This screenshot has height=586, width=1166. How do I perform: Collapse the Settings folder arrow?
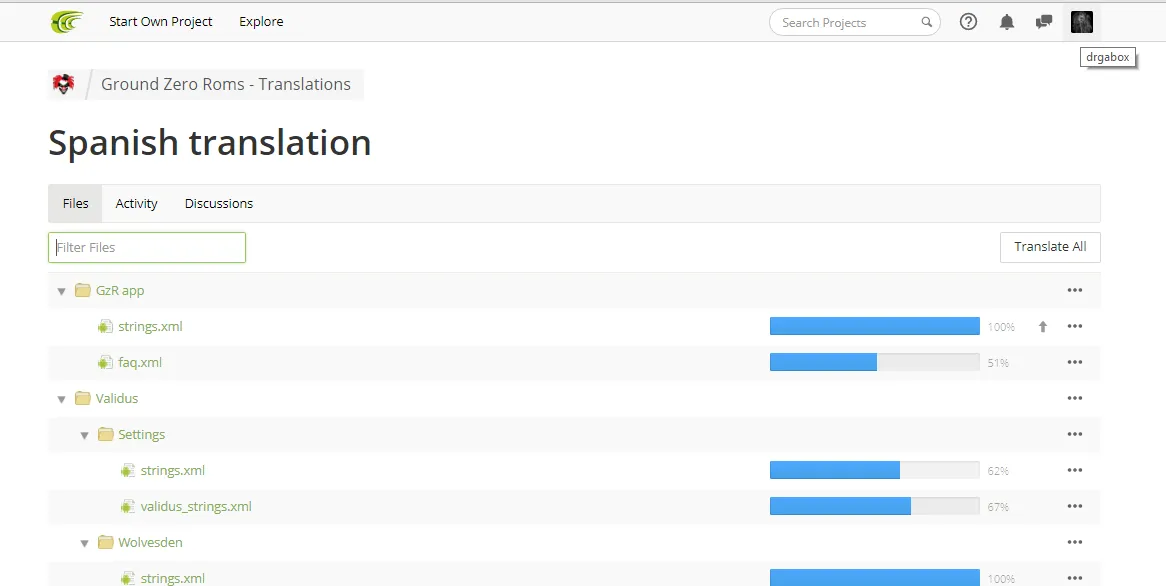[84, 436]
